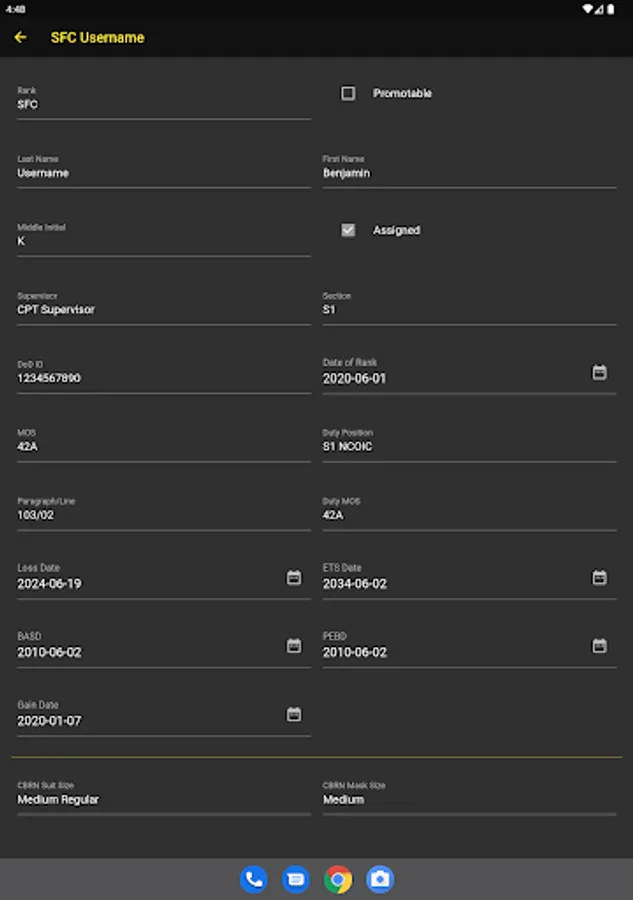
Task: Enable the Promotable checkbox
Action: (x=348, y=94)
